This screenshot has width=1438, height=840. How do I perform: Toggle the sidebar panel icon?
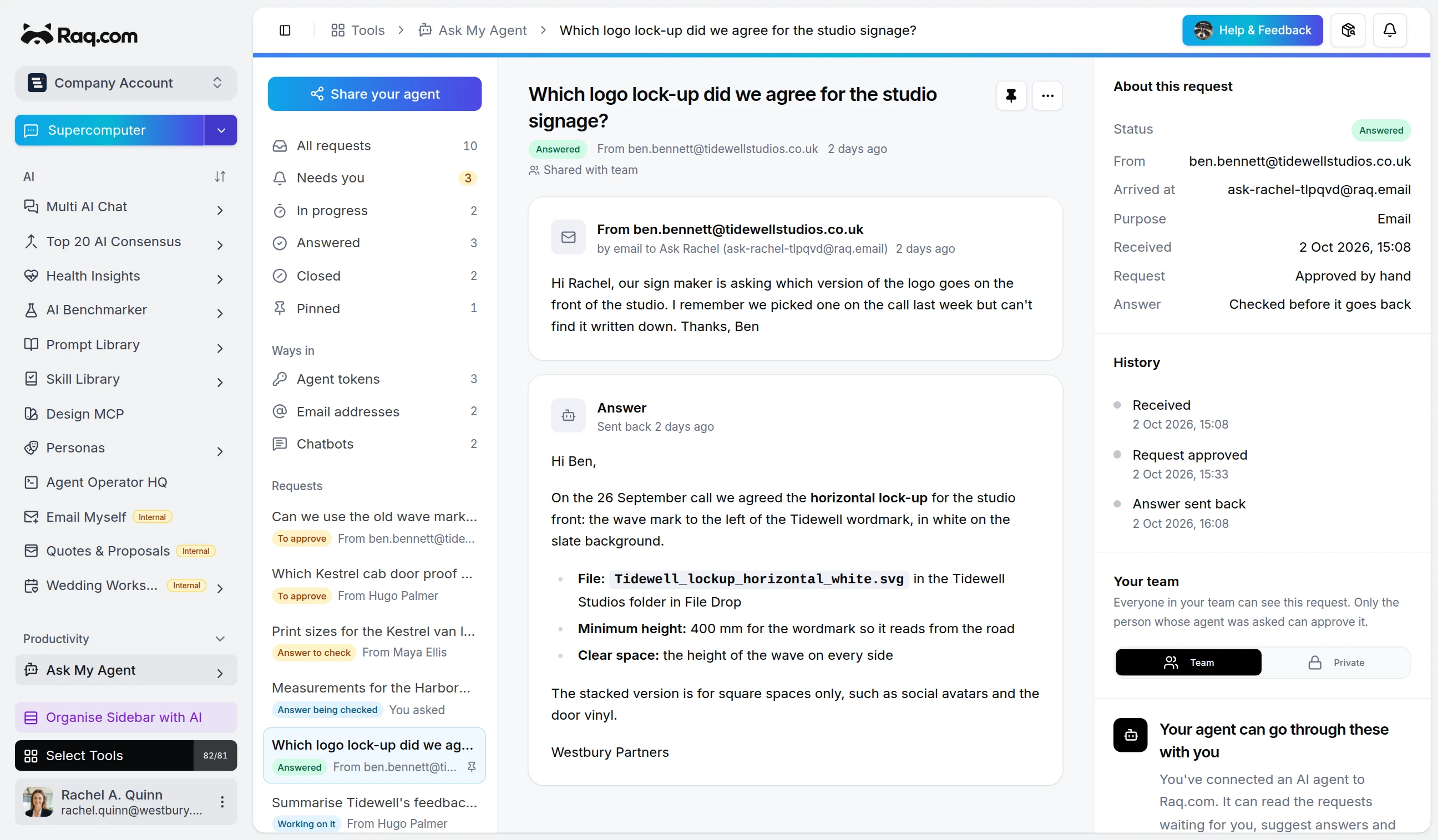[x=285, y=30]
